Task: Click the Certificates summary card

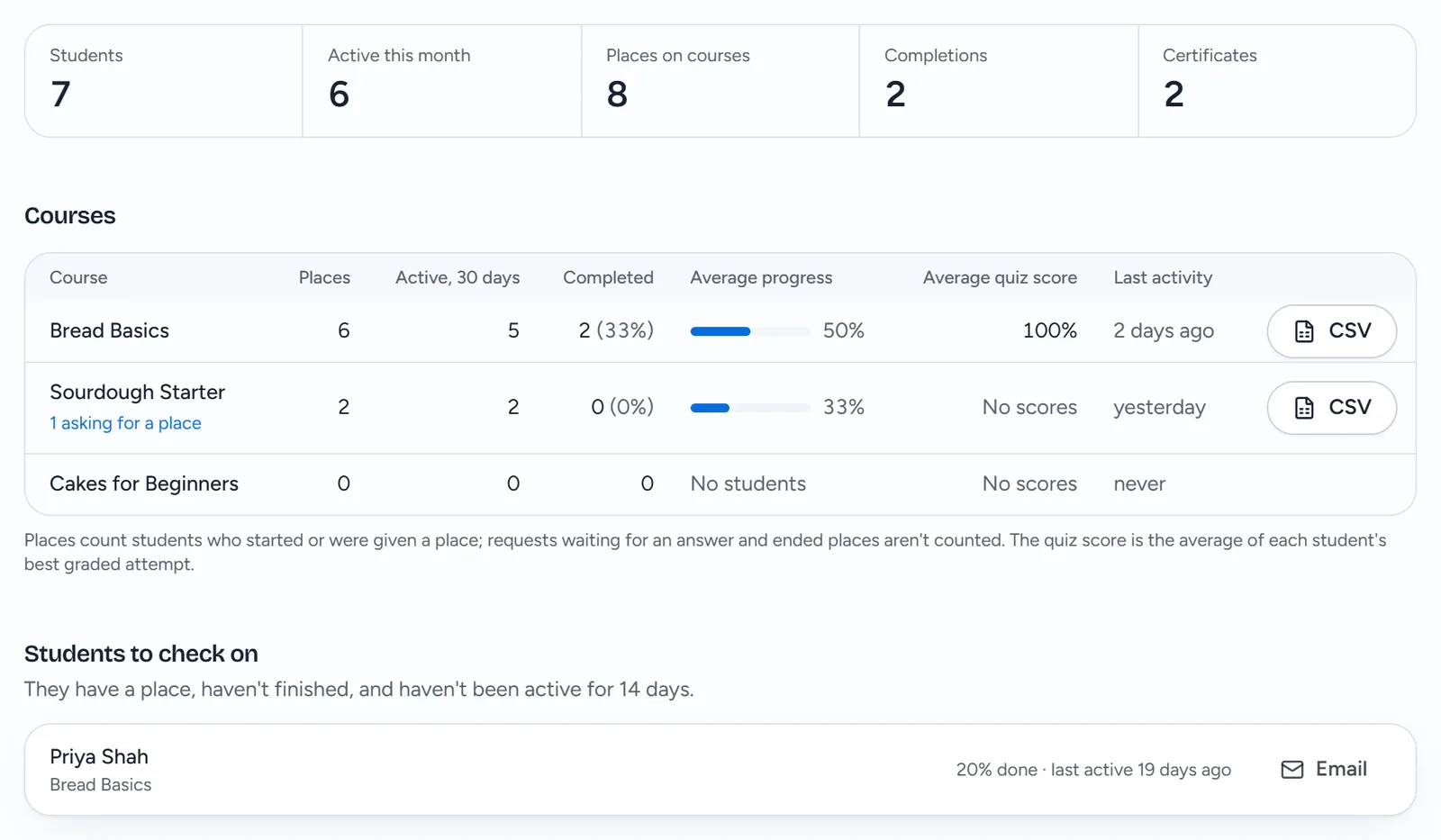Action: (1277, 81)
